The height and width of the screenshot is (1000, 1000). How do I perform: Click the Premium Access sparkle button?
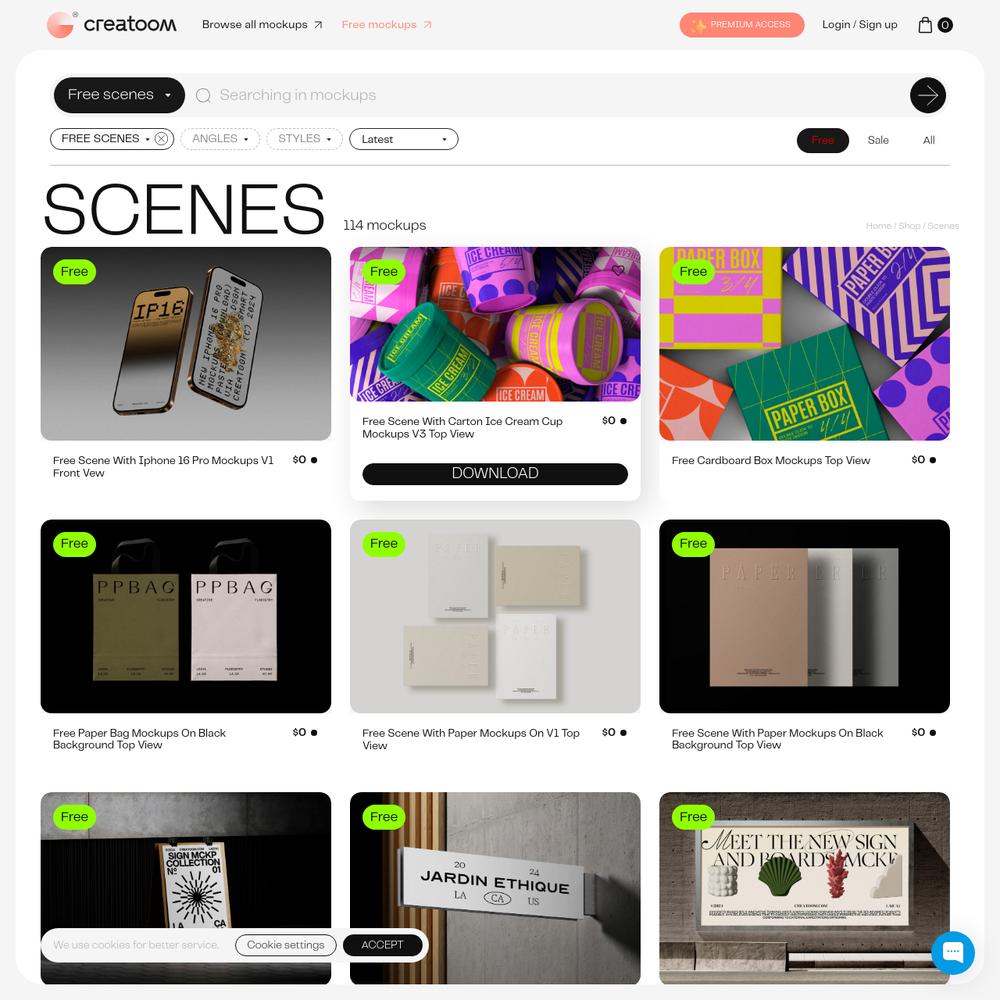pyautogui.click(x=742, y=25)
